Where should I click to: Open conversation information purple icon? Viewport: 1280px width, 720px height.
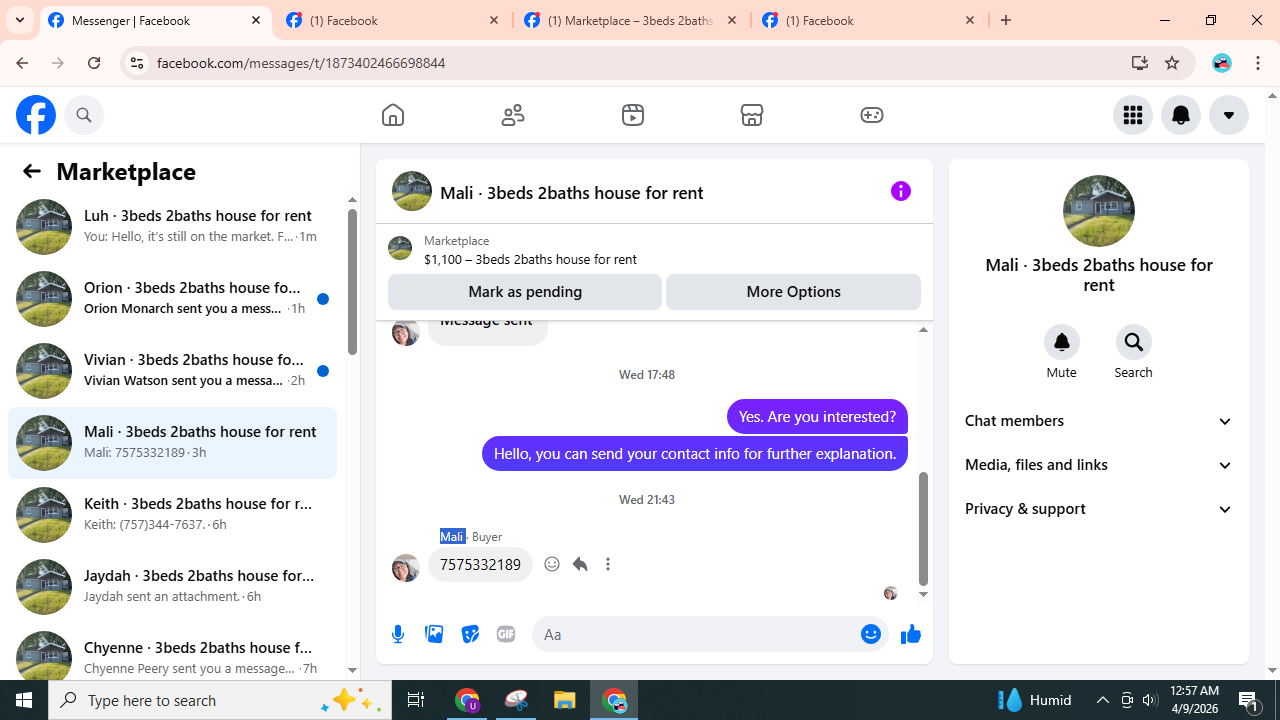pos(901,191)
